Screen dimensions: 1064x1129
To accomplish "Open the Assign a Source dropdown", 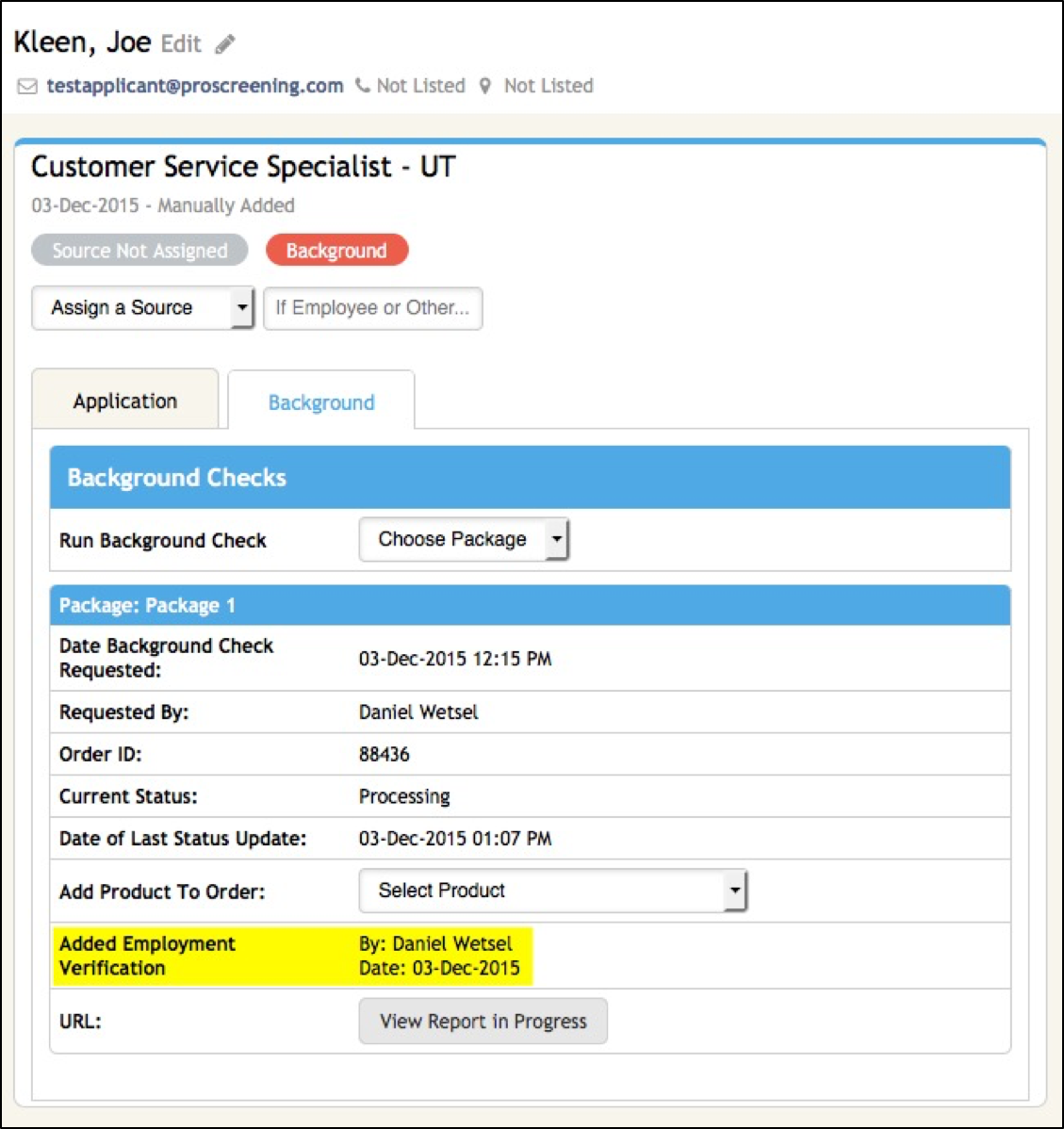I will coord(143,308).
